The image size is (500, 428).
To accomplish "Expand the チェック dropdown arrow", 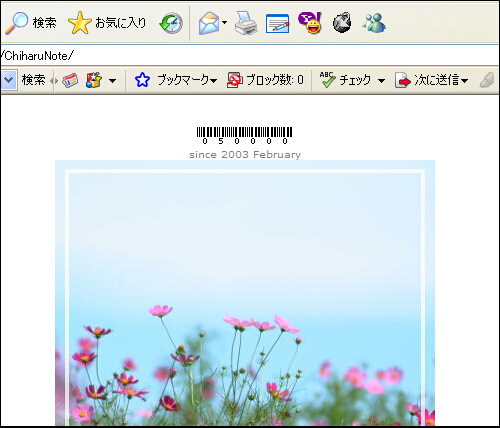I will click(x=382, y=81).
